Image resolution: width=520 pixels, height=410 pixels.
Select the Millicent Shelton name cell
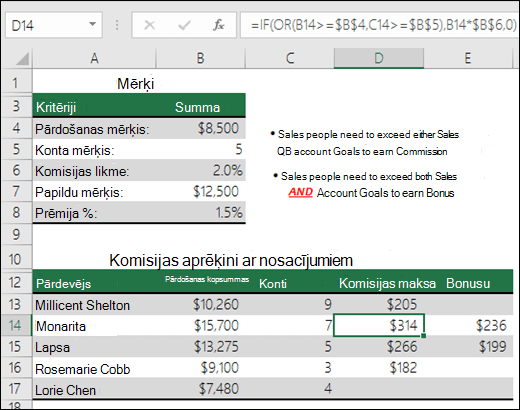[94, 305]
